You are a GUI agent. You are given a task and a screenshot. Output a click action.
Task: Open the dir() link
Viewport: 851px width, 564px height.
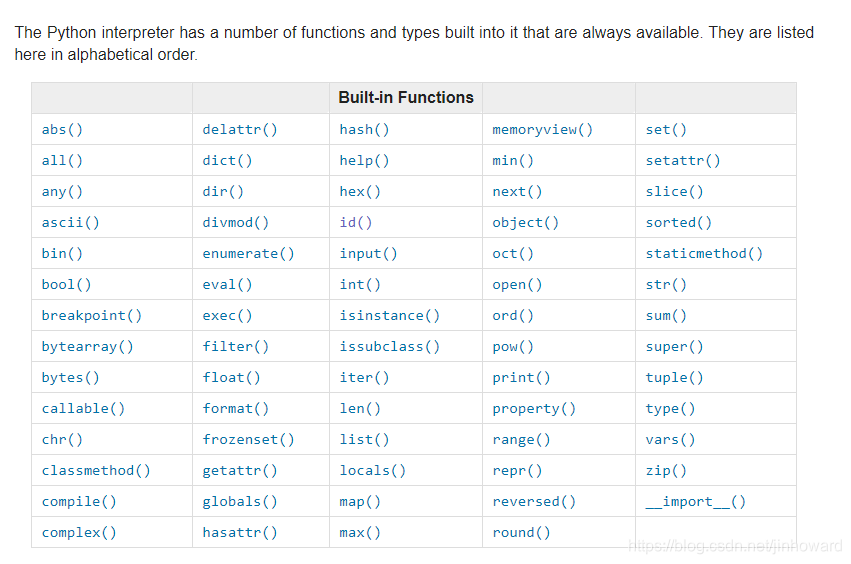(x=223, y=191)
